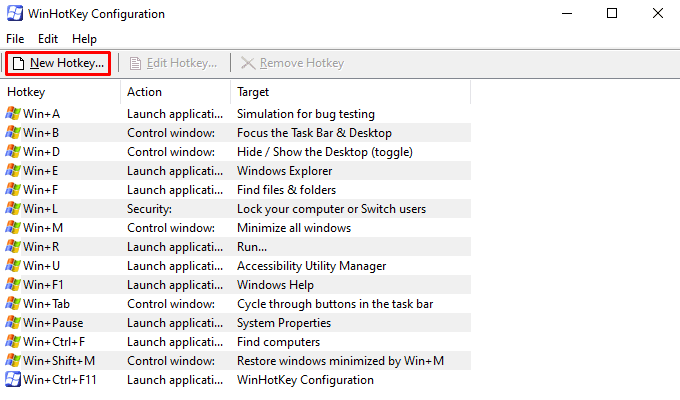680x400 pixels.
Task: Click the Target column header
Action: [350, 92]
